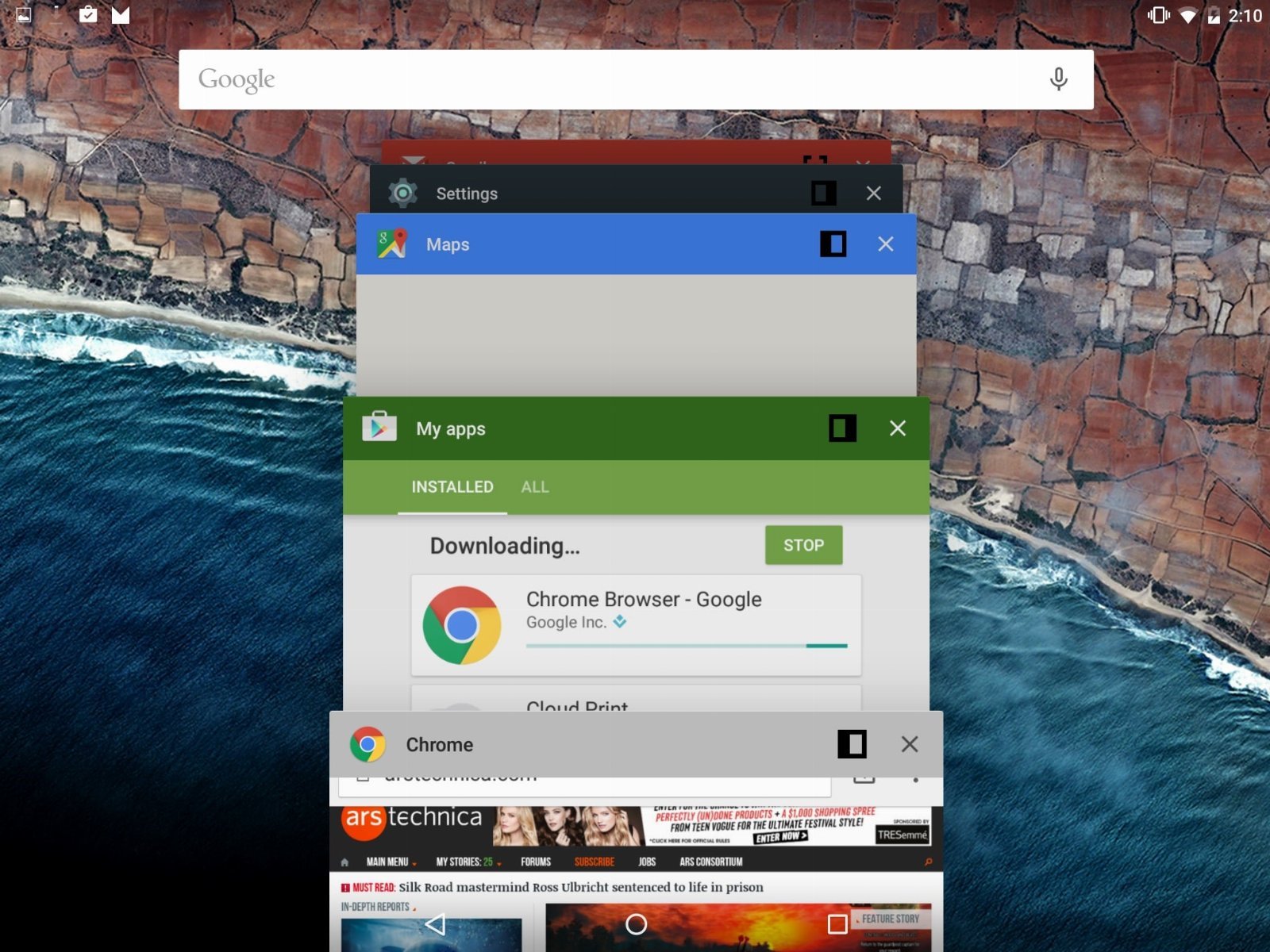
Task: Switch to the INSTALLED tab
Action: 452,486
